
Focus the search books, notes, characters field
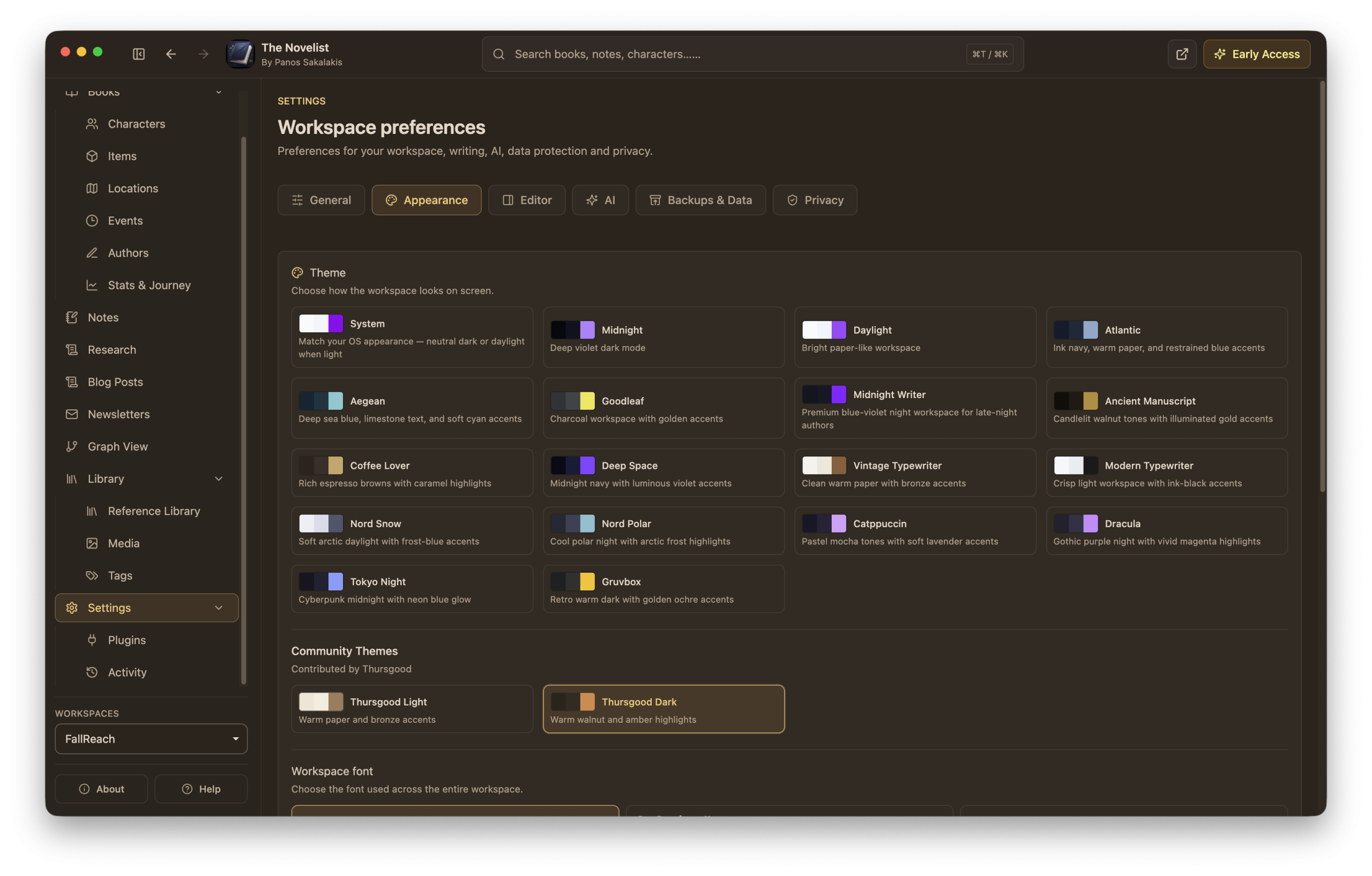coord(752,54)
